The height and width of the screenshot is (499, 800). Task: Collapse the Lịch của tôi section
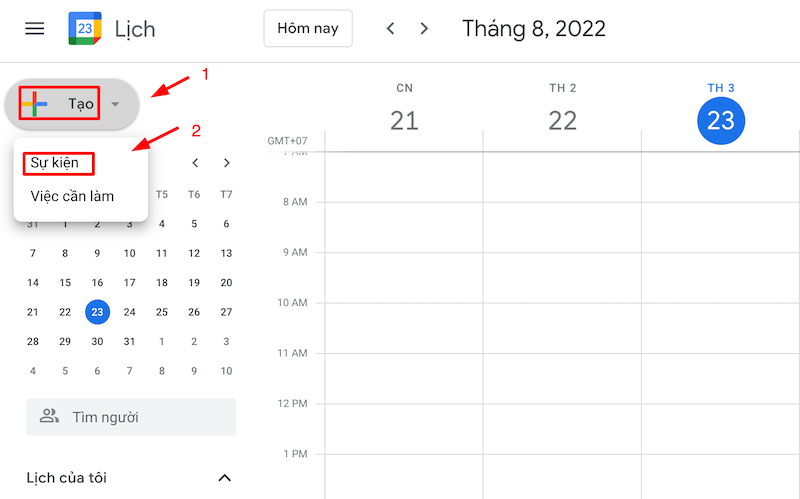coord(225,477)
